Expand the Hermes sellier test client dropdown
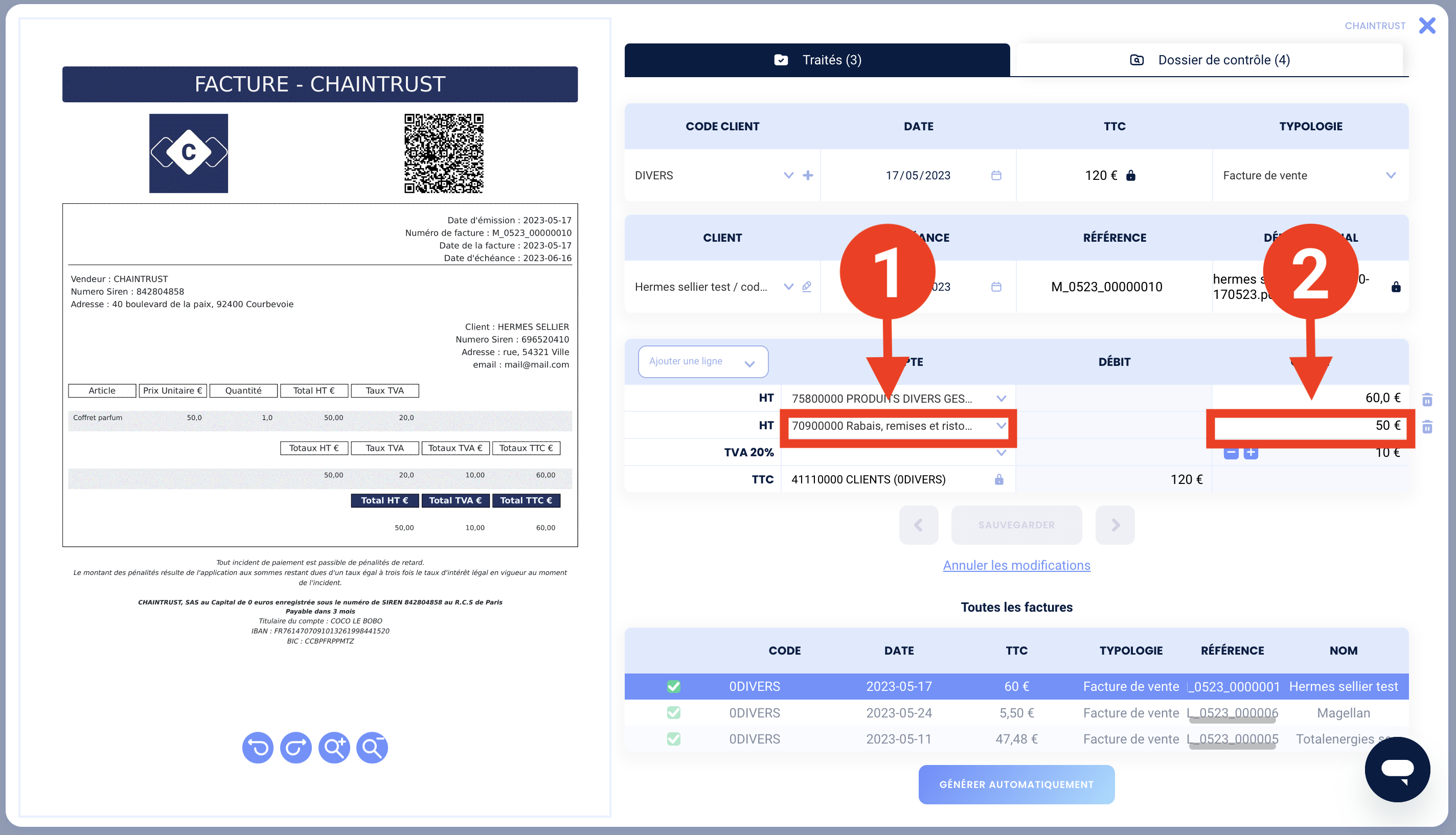Screen dimensions: 1456x835 click(x=789, y=286)
